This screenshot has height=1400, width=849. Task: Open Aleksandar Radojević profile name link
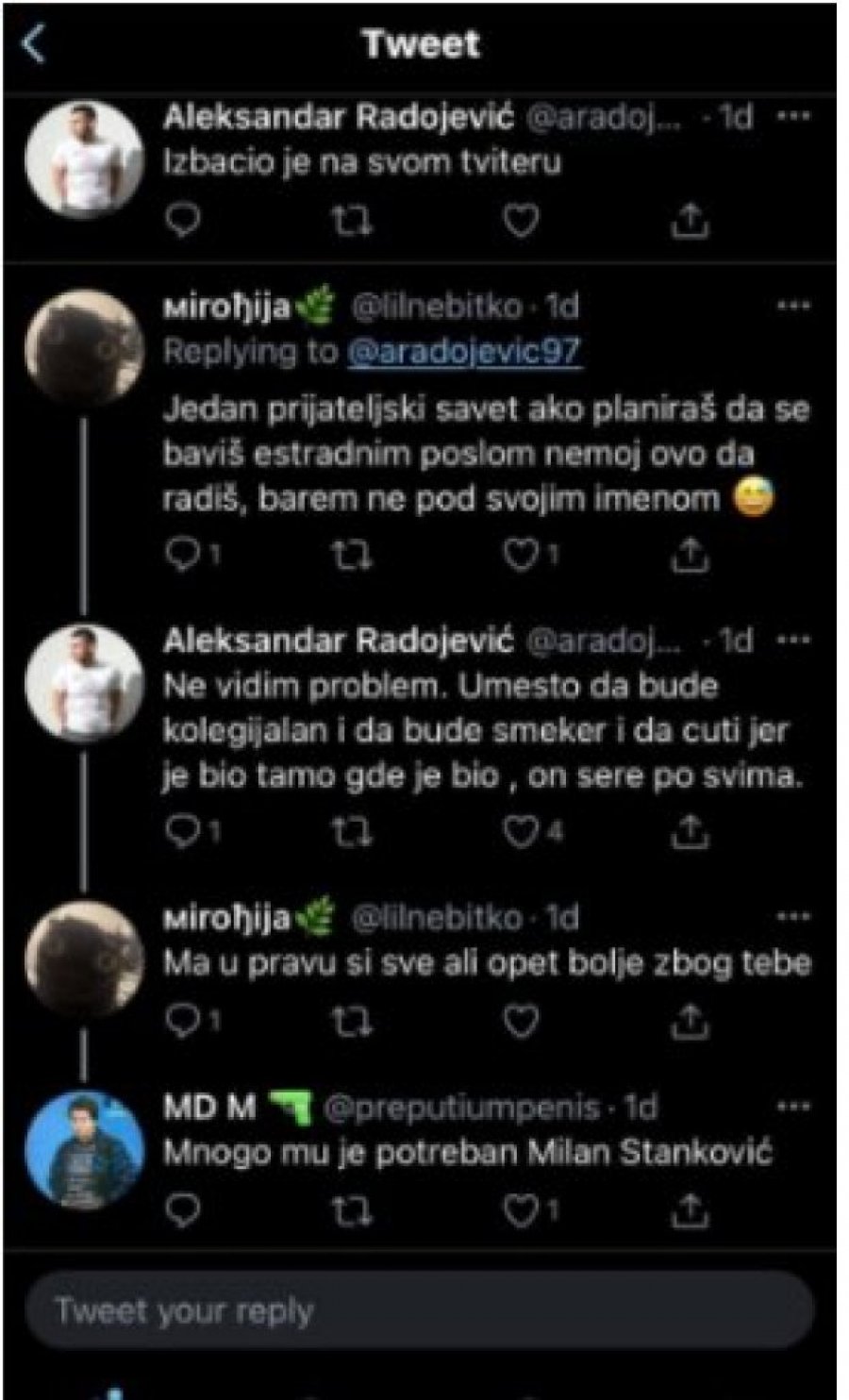[338, 117]
